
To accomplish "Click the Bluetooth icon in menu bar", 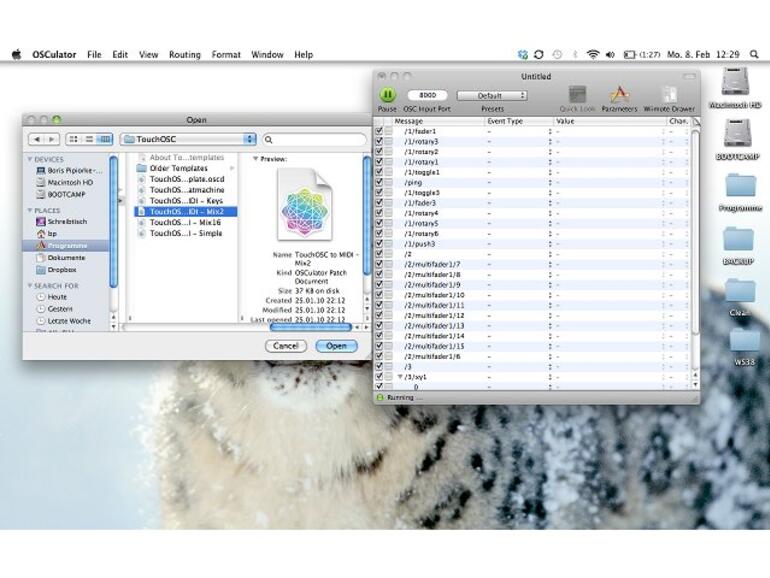I will (x=575, y=55).
